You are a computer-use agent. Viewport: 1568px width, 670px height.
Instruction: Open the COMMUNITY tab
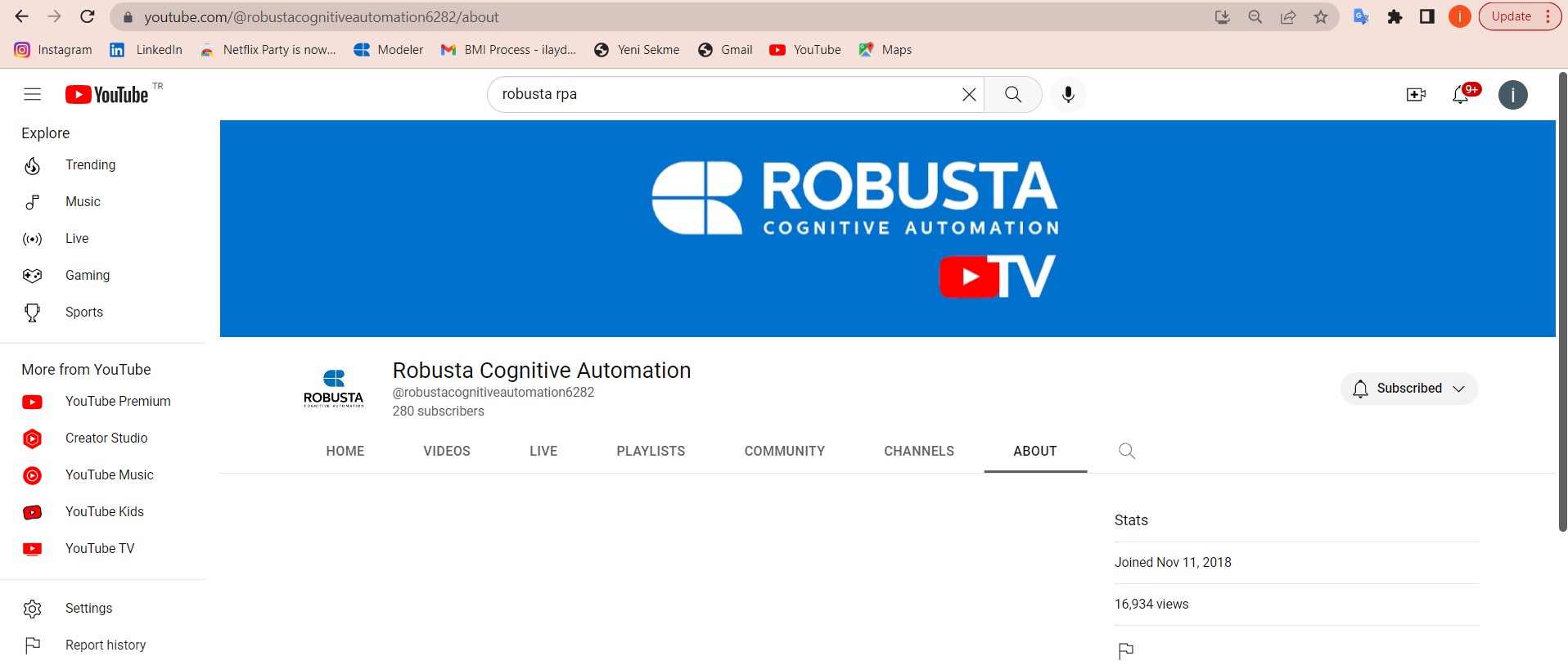[x=784, y=451]
